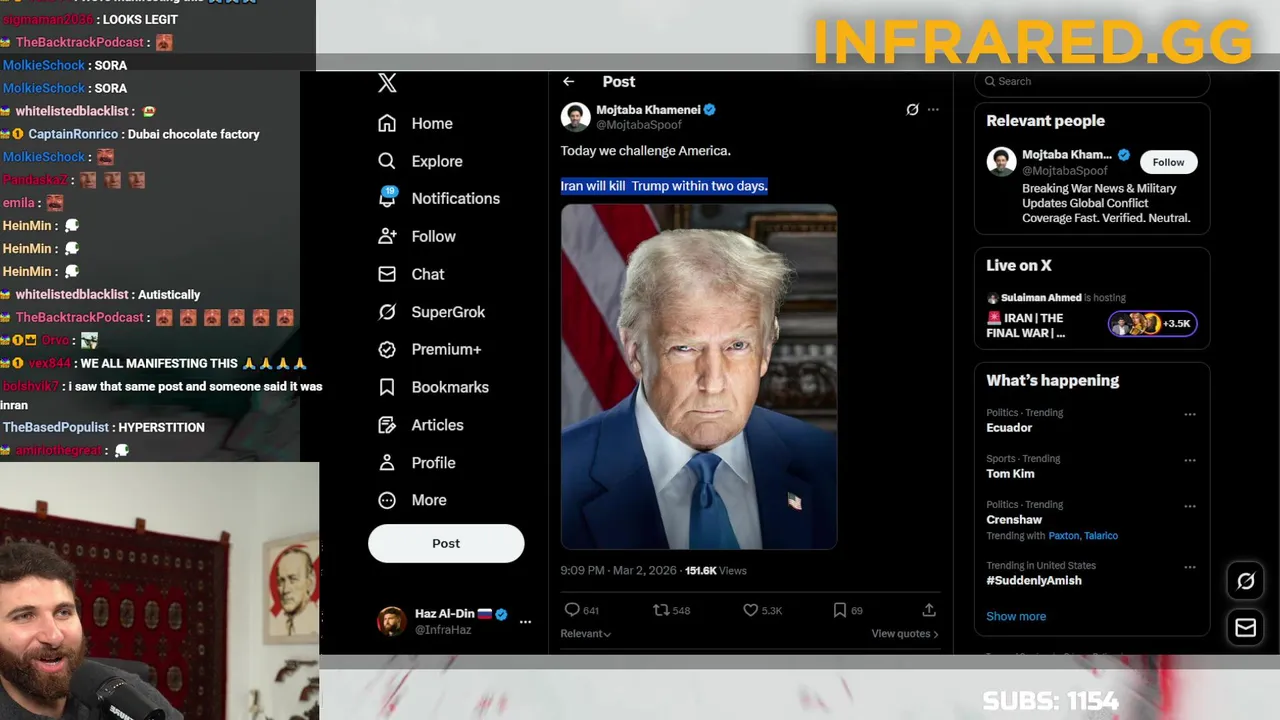Open Articles menu label
The height and width of the screenshot is (720, 1280).
pos(437,425)
